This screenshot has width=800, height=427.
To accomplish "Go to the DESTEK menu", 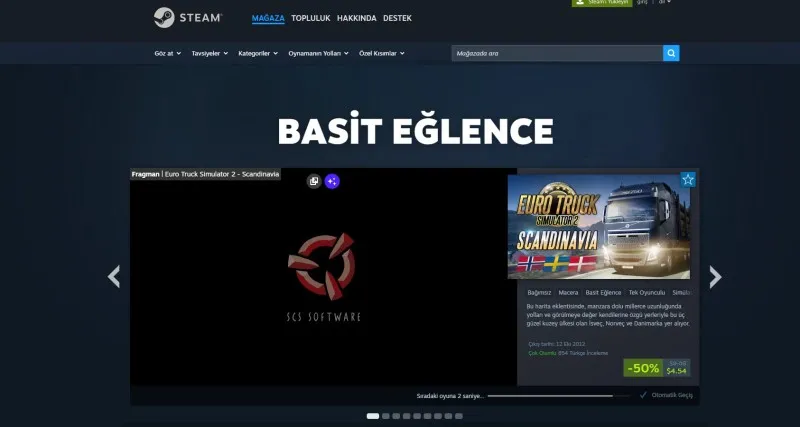I will 397,18.
